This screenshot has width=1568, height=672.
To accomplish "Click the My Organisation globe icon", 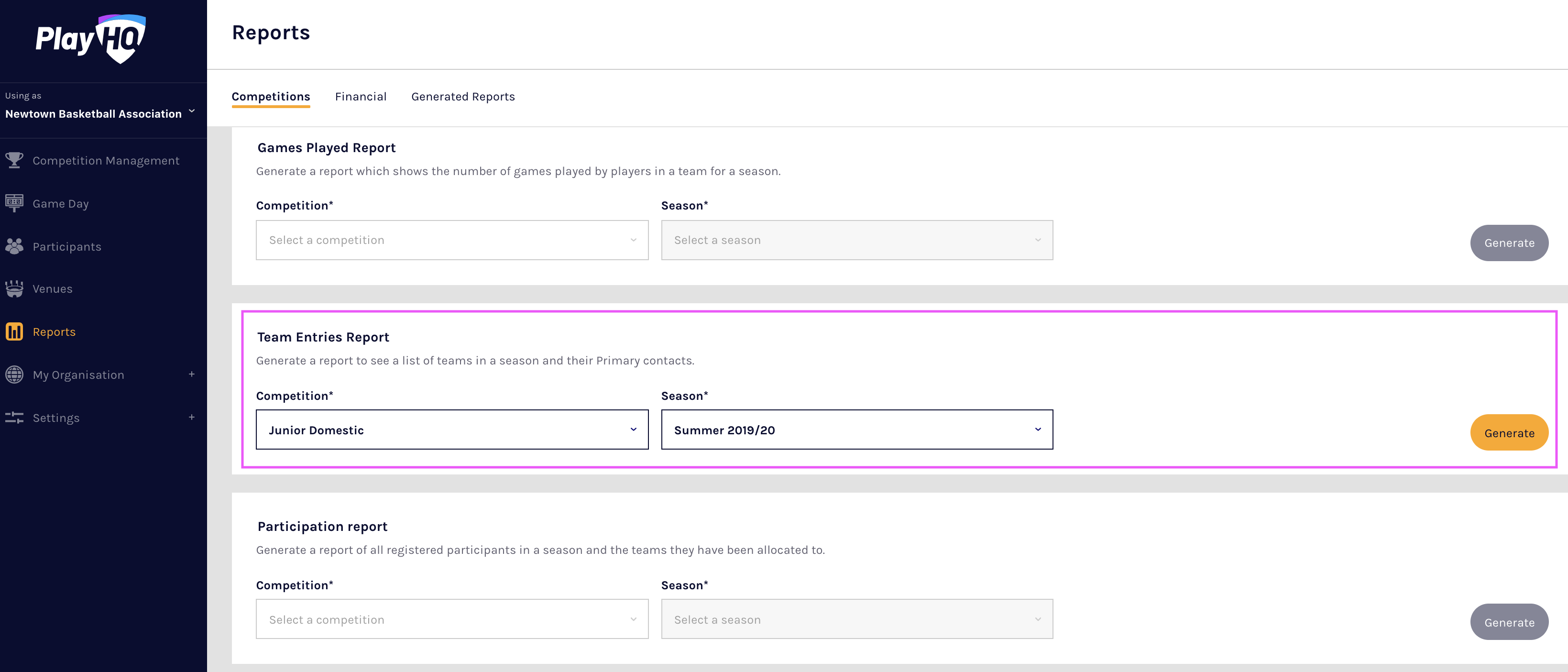I will point(14,375).
